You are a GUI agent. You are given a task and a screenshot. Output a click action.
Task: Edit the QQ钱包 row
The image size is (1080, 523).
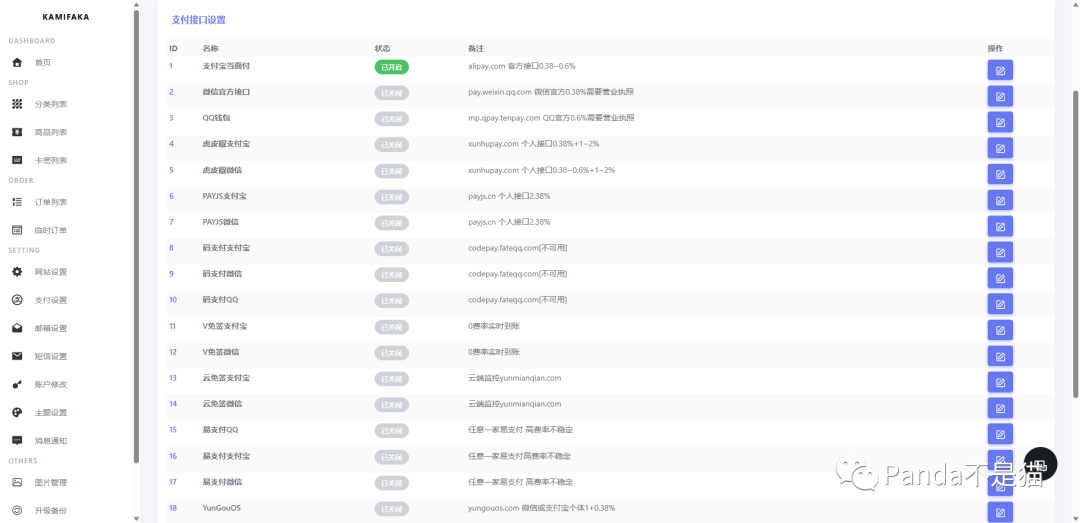[1000, 122]
